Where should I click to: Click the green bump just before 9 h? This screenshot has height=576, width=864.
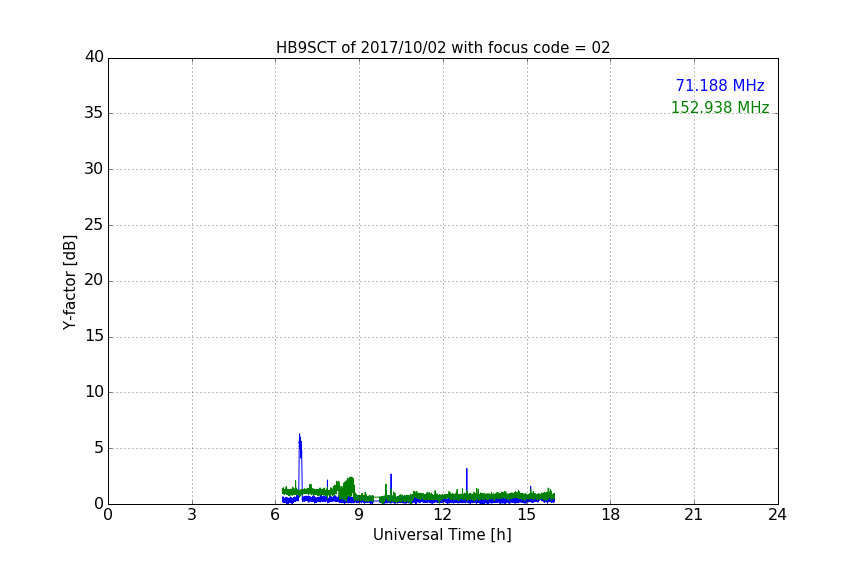[348, 487]
